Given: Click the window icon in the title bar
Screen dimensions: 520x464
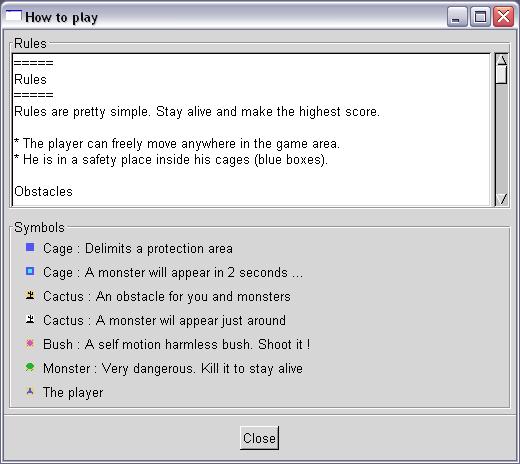Looking at the screenshot, I should point(13,16).
